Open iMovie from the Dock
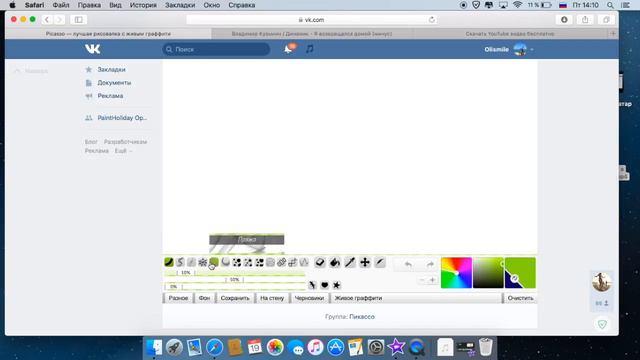640x360 pixels. pos(396,347)
